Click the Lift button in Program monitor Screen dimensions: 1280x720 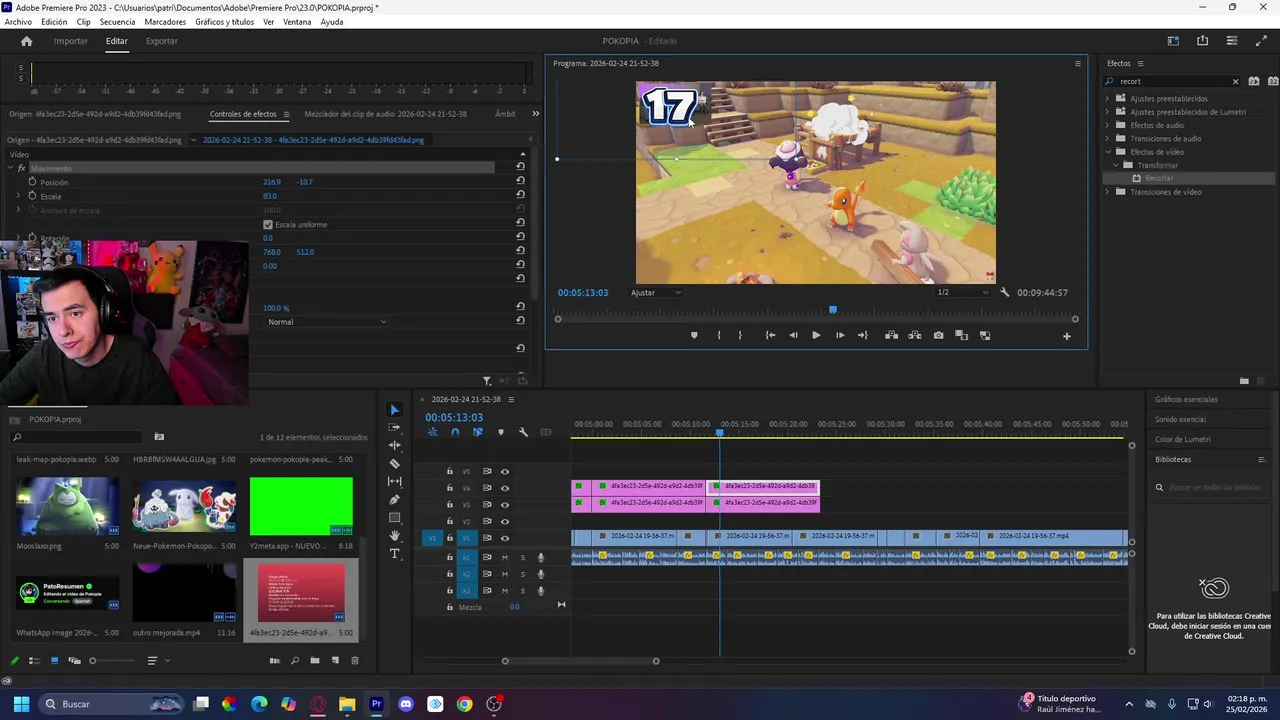[891, 336]
